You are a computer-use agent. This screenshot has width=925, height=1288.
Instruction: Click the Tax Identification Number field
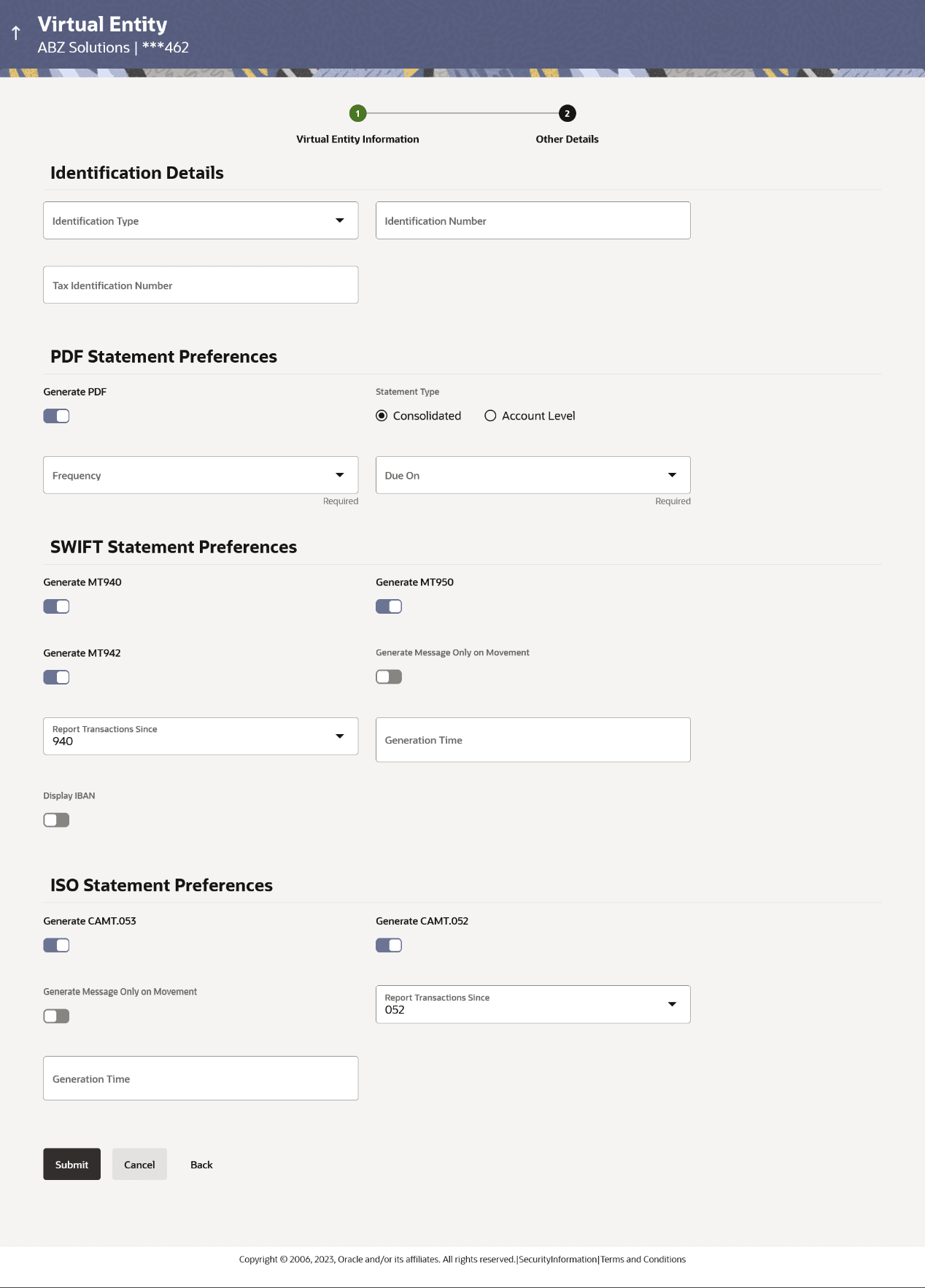pos(201,285)
